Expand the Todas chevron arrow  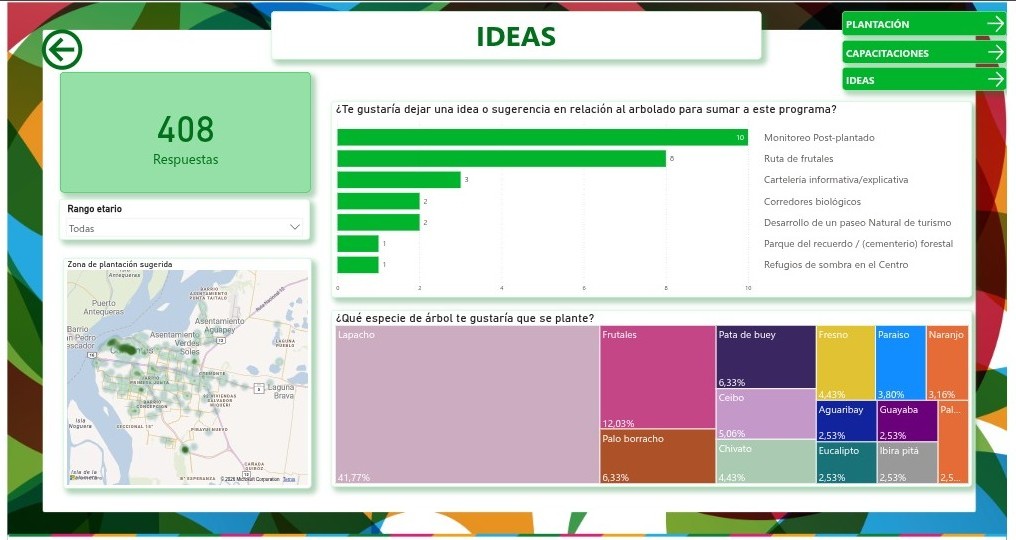[x=295, y=227]
